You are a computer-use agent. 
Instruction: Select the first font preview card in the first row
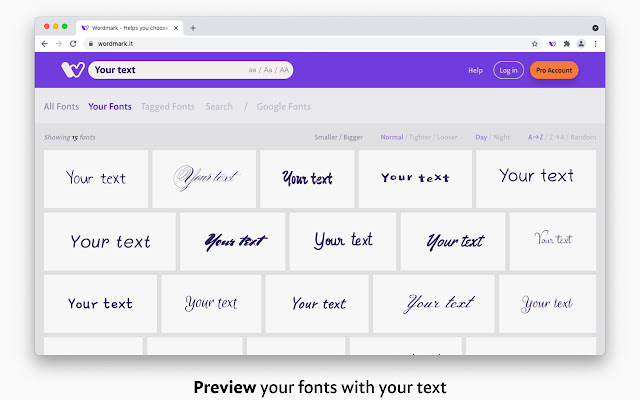[96, 179]
